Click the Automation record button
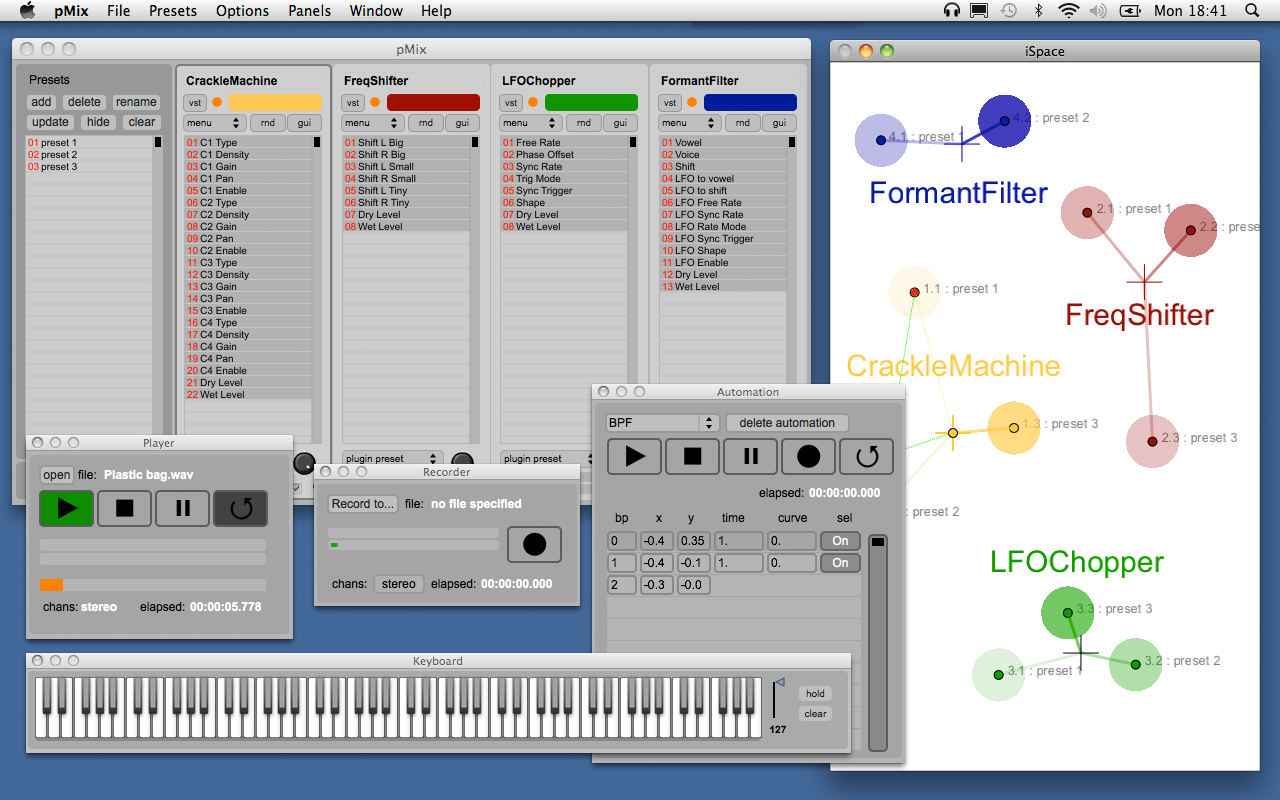The image size is (1280, 800). tap(808, 457)
